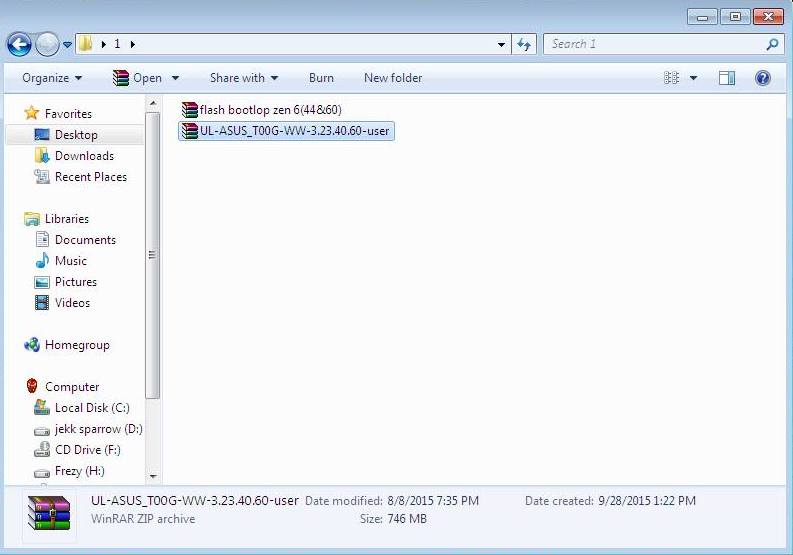Expand the arrow before folder '1' in address bar
The height and width of the screenshot is (555, 793).
pyautogui.click(x=104, y=45)
